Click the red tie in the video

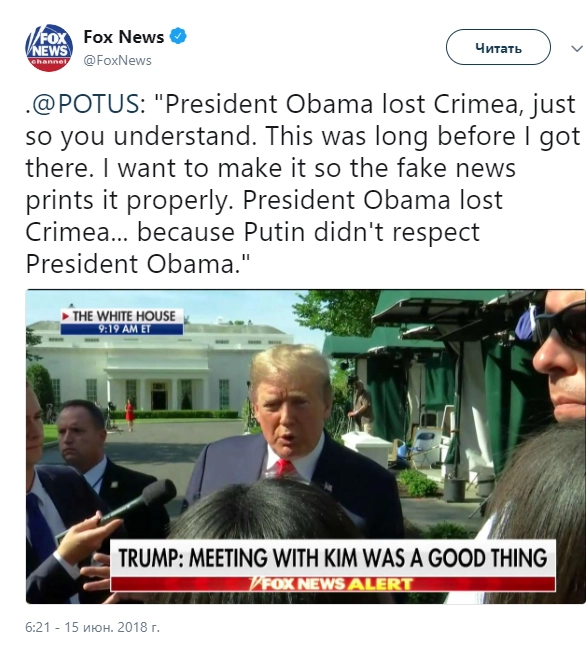[x=284, y=467]
